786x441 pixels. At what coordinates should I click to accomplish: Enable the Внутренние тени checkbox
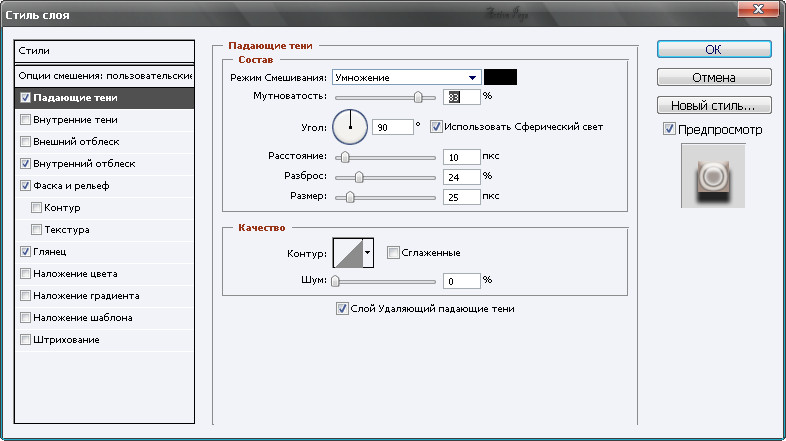(x=25, y=120)
